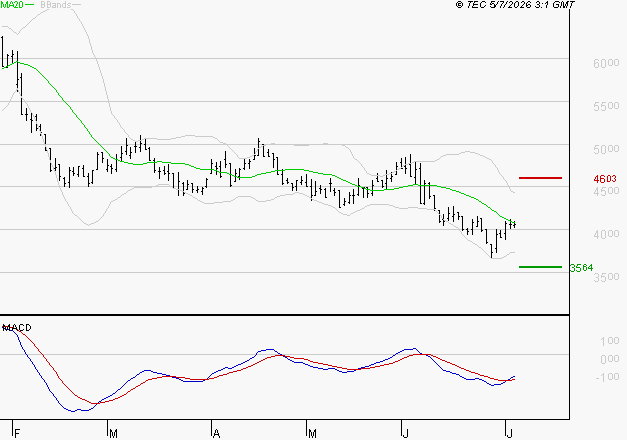Click the MA20 legend label

click(12, 5)
